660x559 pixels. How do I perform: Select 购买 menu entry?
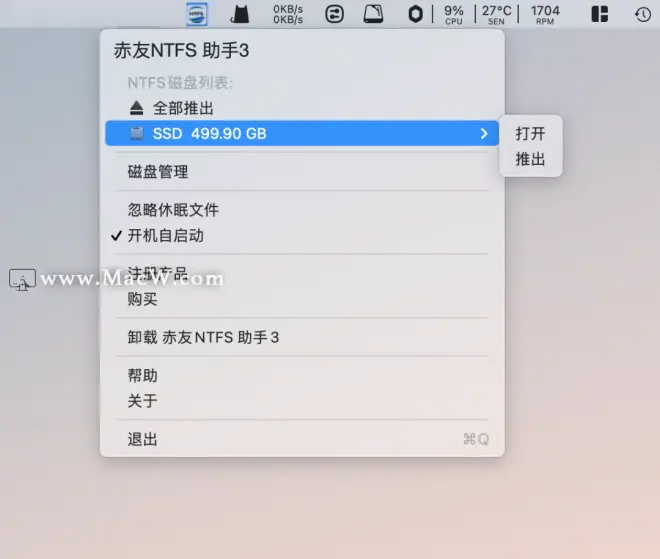coord(302,299)
